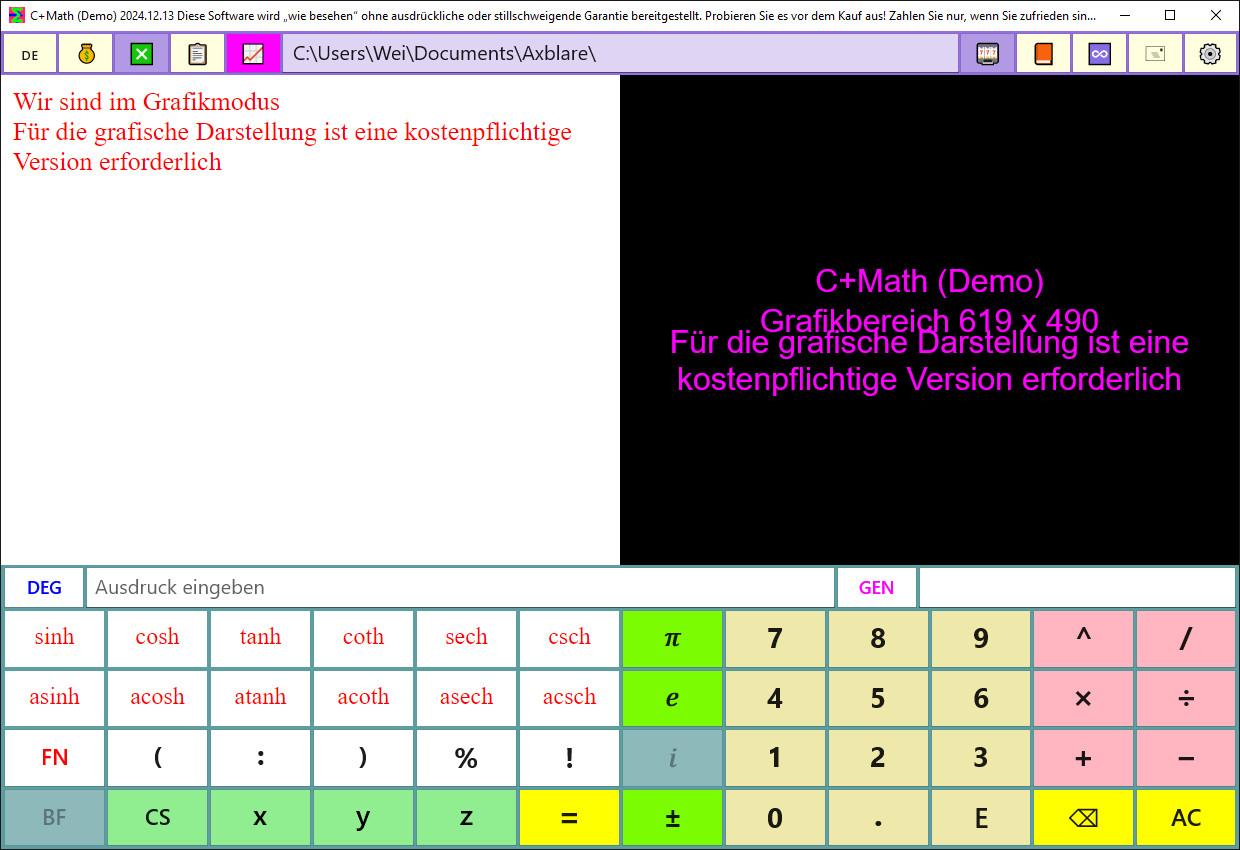Image resolution: width=1240 pixels, height=850 pixels.
Task: Click the percent key
Action: [466, 758]
